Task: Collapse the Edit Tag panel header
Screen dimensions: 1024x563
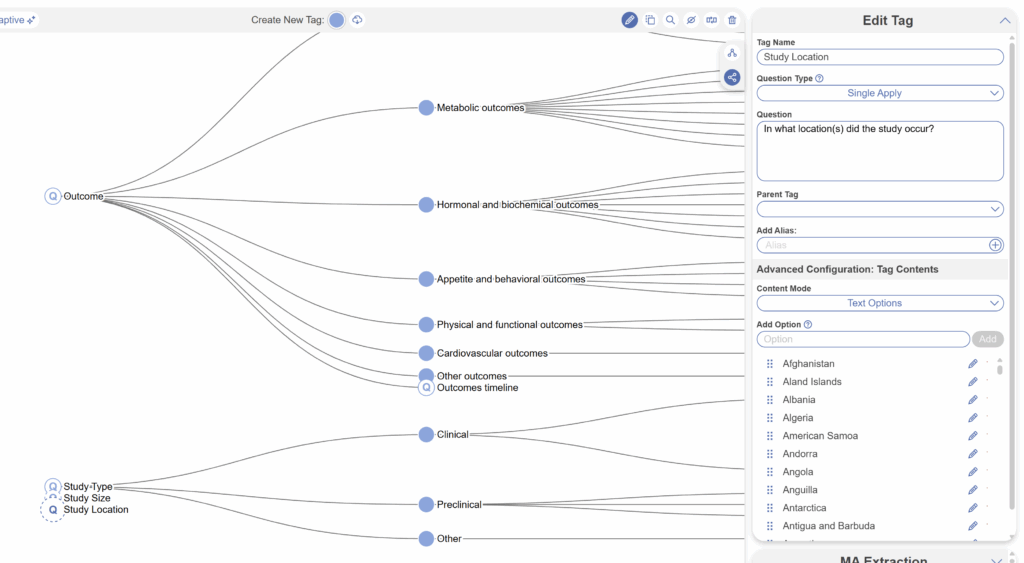Action: [x=1004, y=20]
